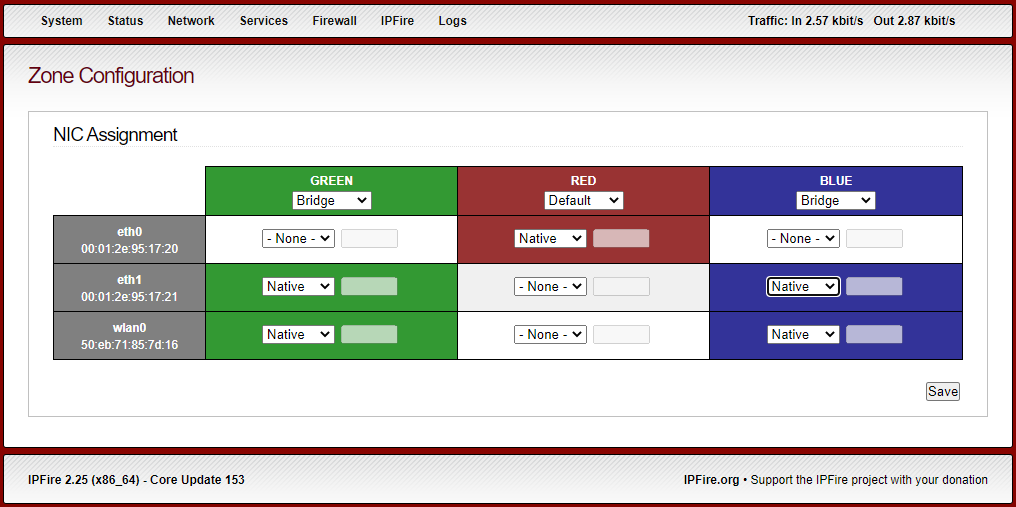Image resolution: width=1016 pixels, height=507 pixels.
Task: Change eth0 BLUE assignment dropdown
Action: coord(803,239)
